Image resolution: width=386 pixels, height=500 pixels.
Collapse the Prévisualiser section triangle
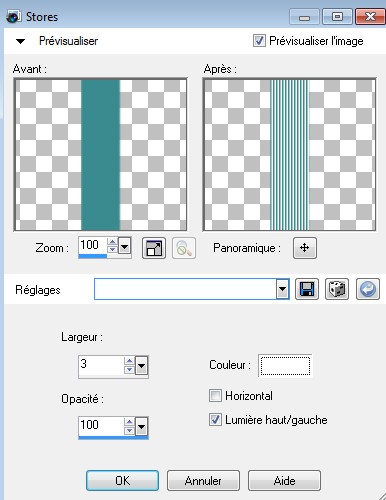click(x=20, y=41)
